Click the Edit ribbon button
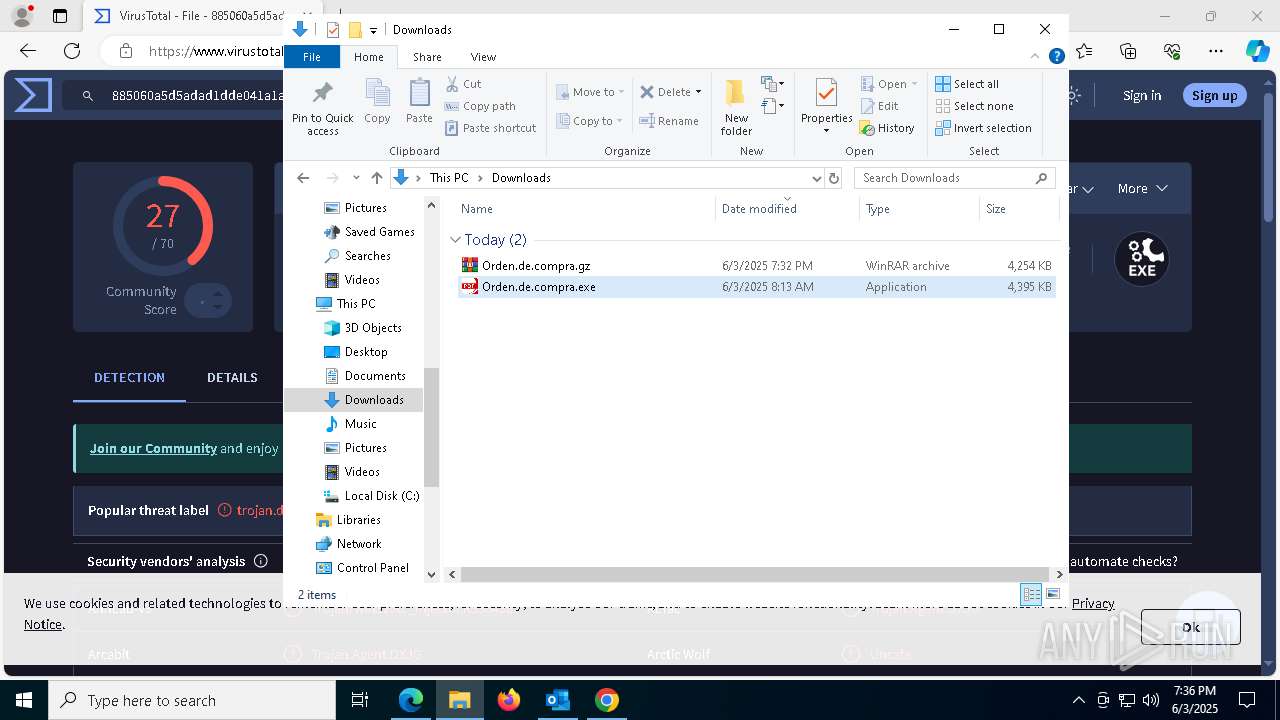Image resolution: width=1280 pixels, height=720 pixels. (879, 106)
